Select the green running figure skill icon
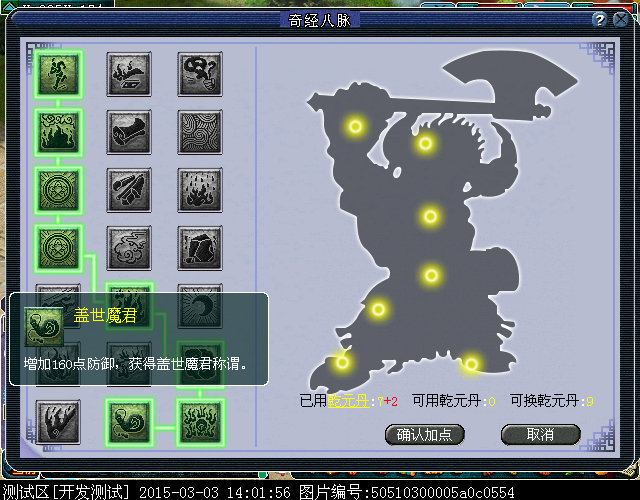Image resolution: width=640 pixels, height=500 pixels. (58, 74)
